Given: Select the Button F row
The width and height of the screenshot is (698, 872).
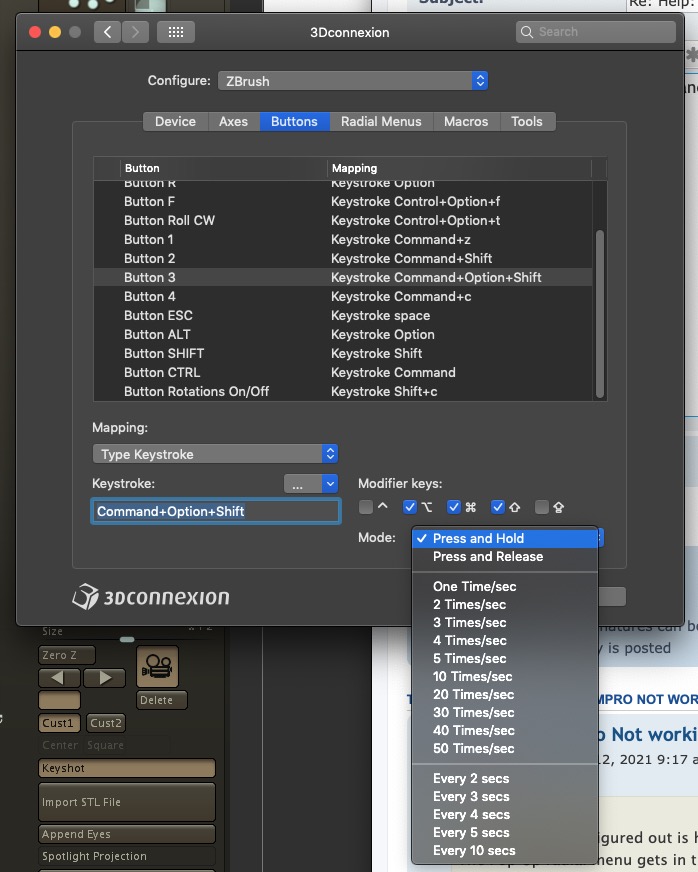Looking at the screenshot, I should (343, 201).
